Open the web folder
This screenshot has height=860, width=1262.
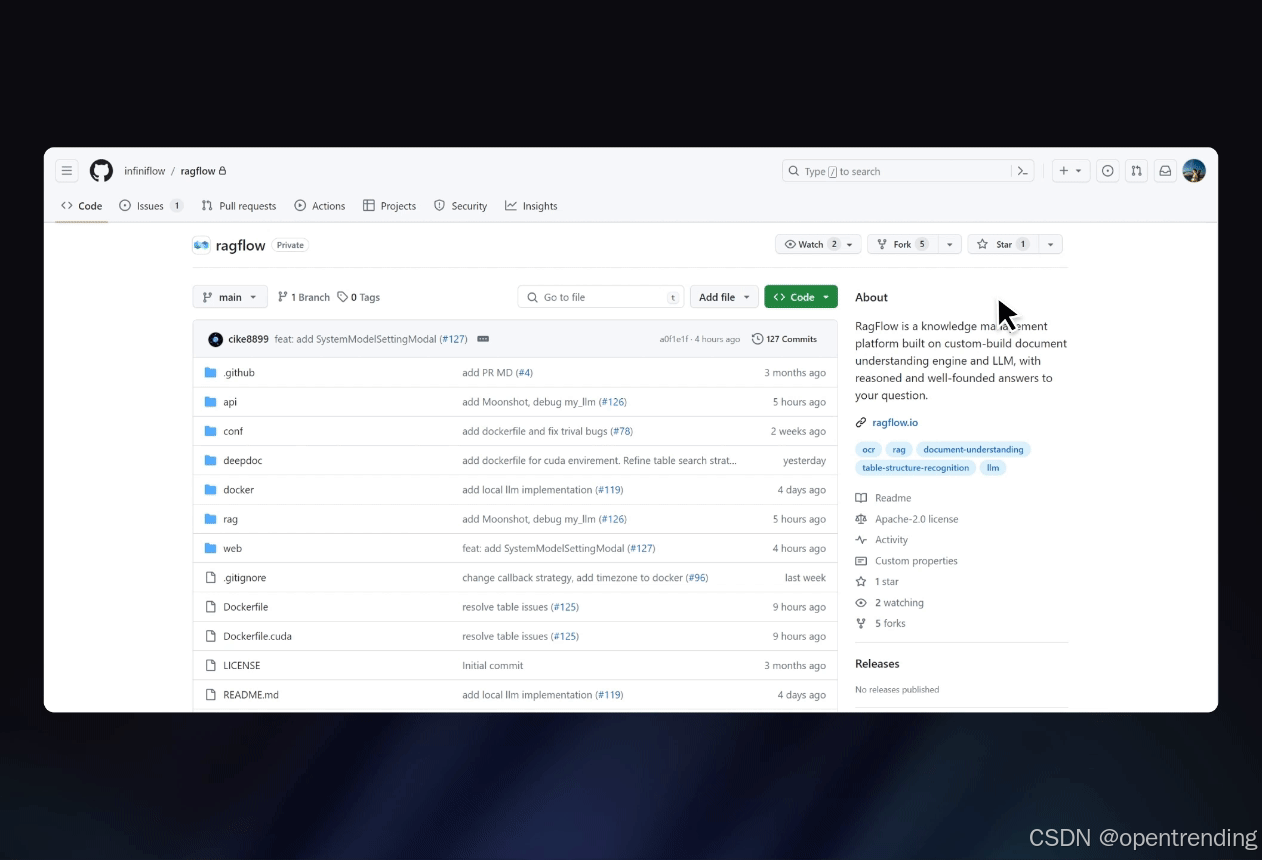click(232, 548)
